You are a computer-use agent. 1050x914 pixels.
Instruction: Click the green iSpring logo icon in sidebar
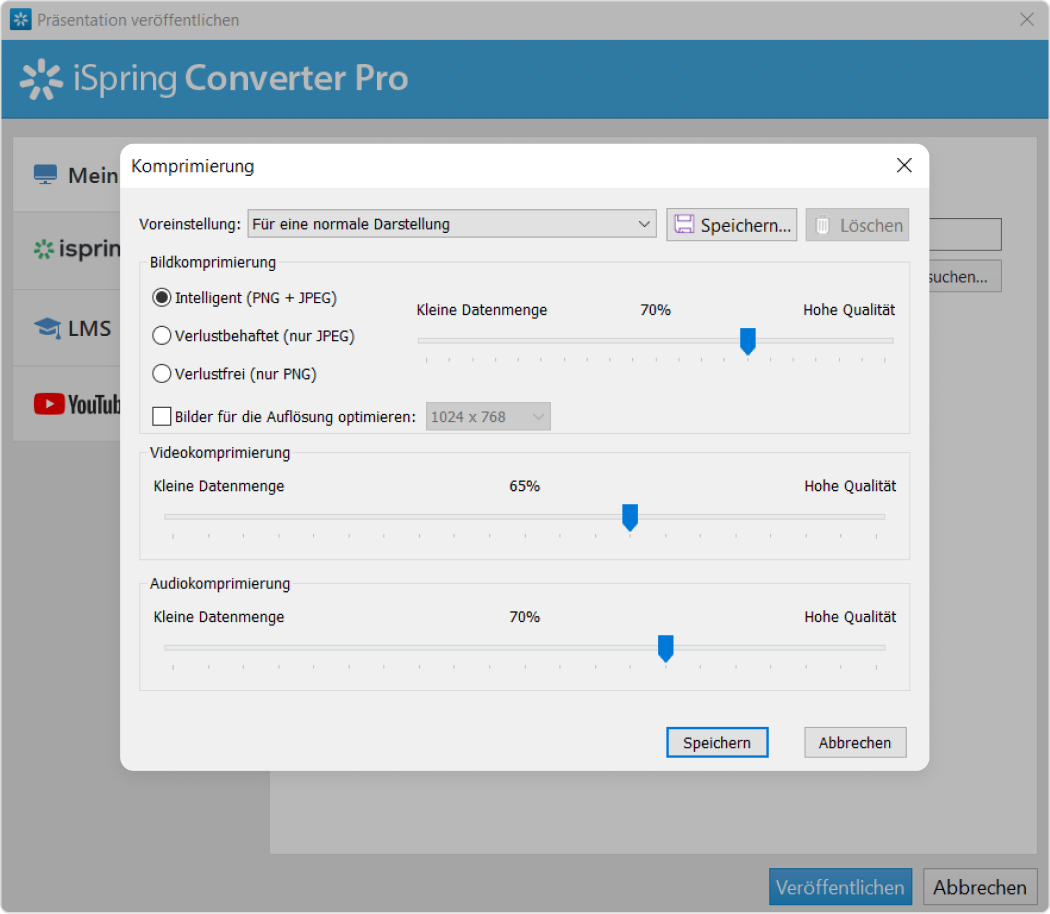(44, 250)
